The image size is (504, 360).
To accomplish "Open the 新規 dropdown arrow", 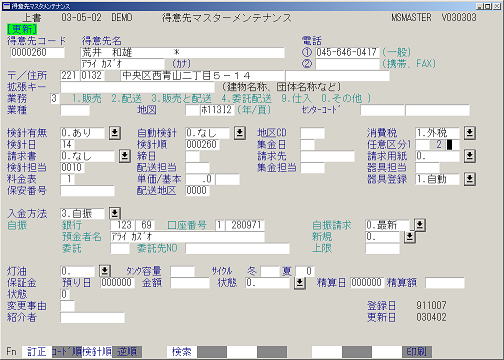I will (x=409, y=237).
